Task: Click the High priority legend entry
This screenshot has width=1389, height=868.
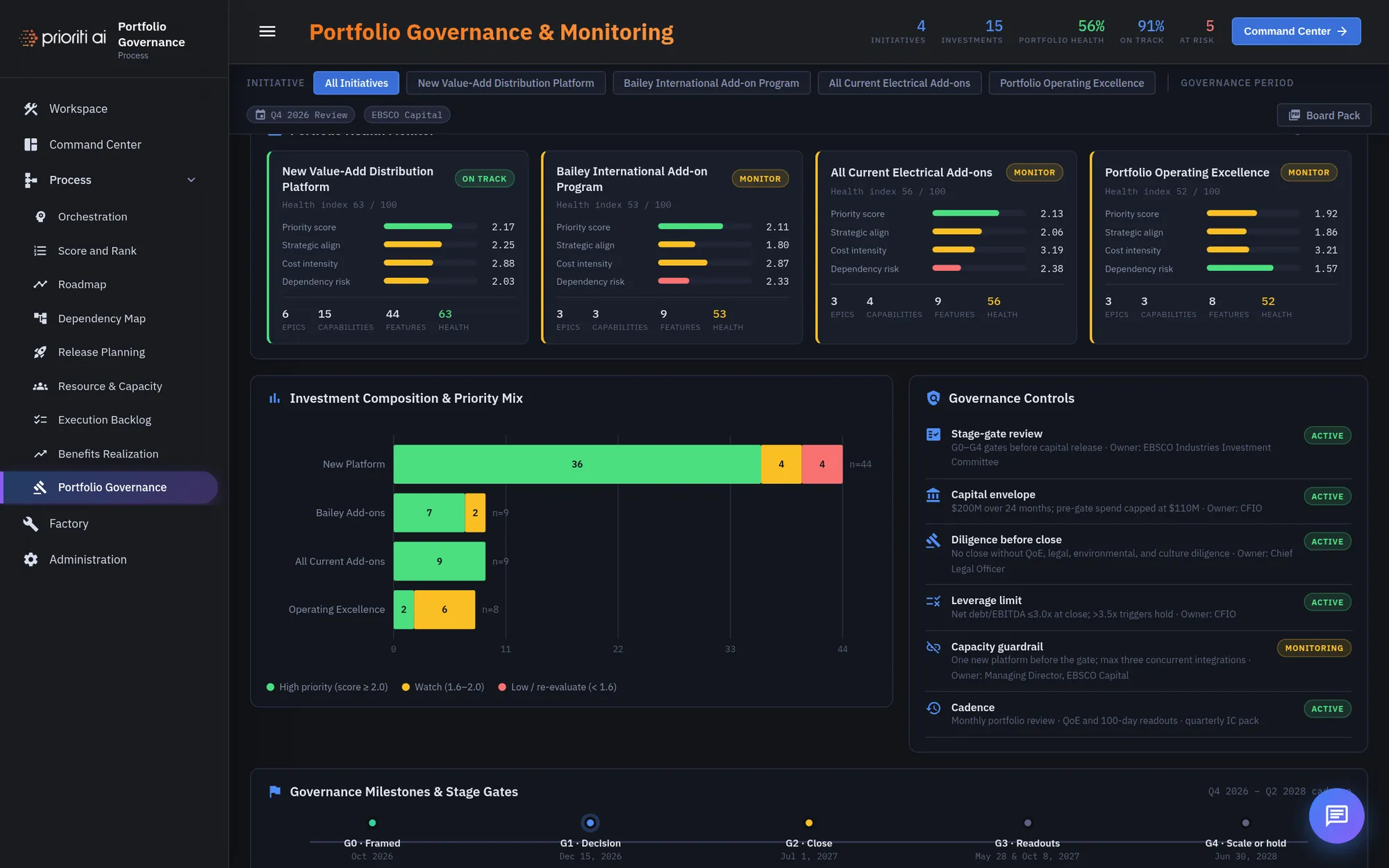Action: pos(327,687)
